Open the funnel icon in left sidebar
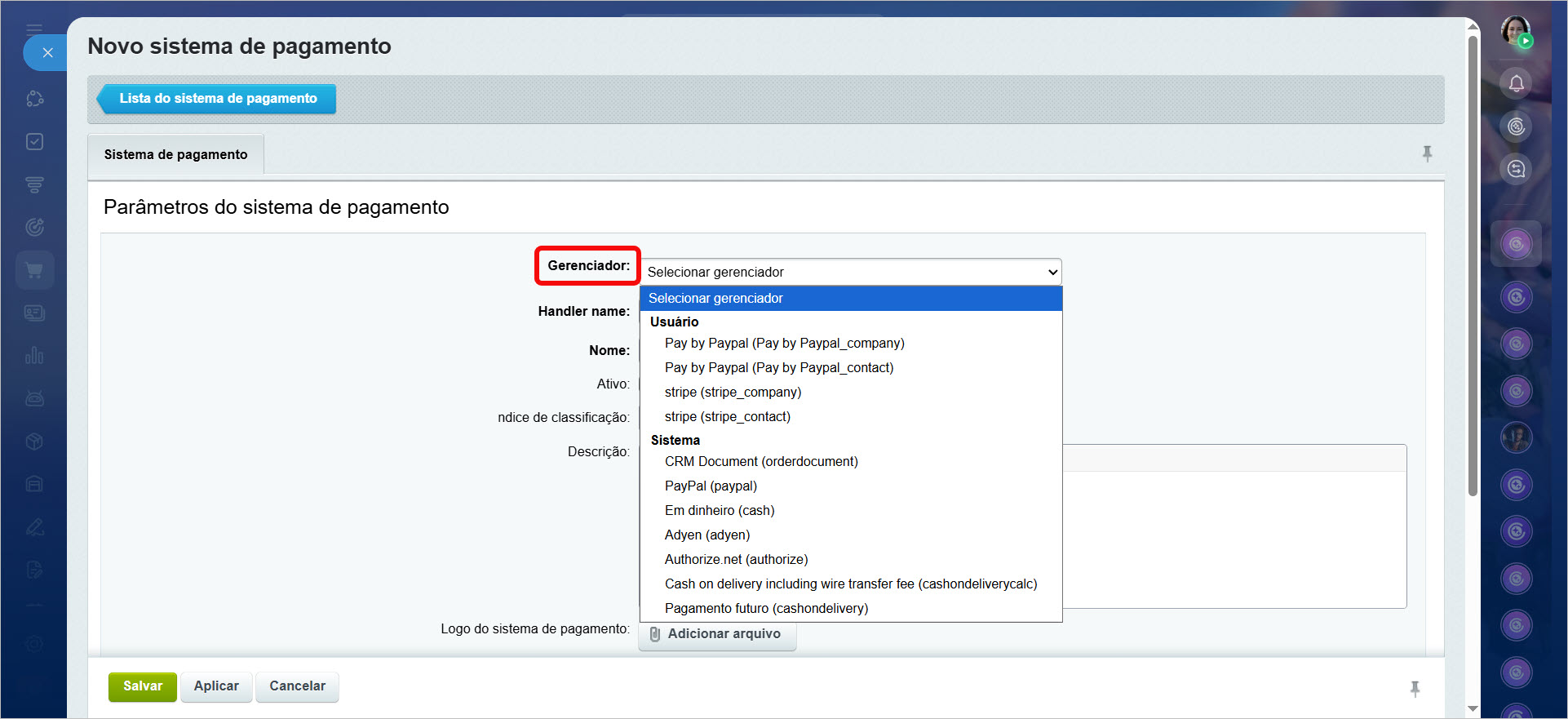Screen dimensions: 1568x719 click(x=34, y=184)
